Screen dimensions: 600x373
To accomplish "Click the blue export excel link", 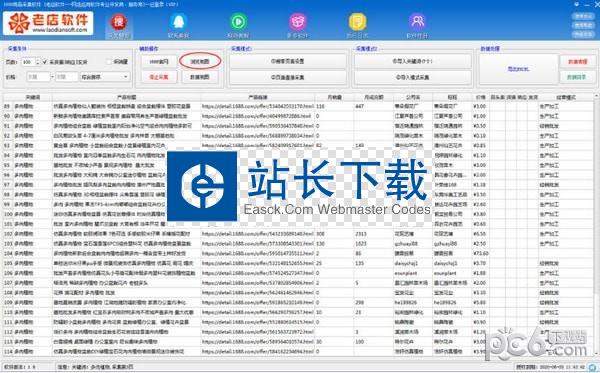I will coord(518,69).
